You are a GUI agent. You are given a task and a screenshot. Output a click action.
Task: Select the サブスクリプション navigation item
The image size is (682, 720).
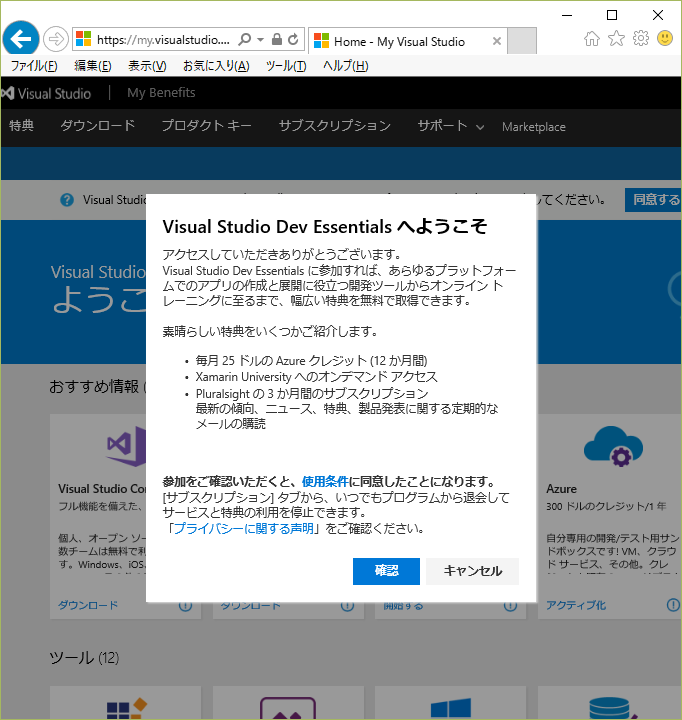[334, 125]
